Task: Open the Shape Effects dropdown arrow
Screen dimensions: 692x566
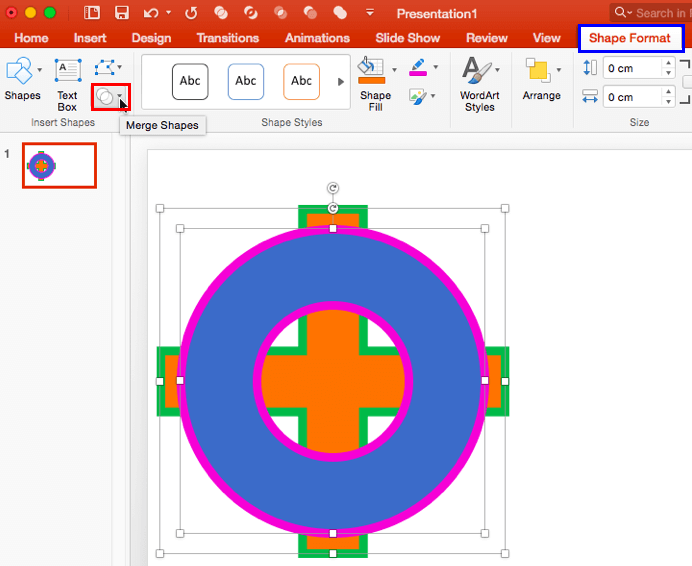Action: coord(433,96)
